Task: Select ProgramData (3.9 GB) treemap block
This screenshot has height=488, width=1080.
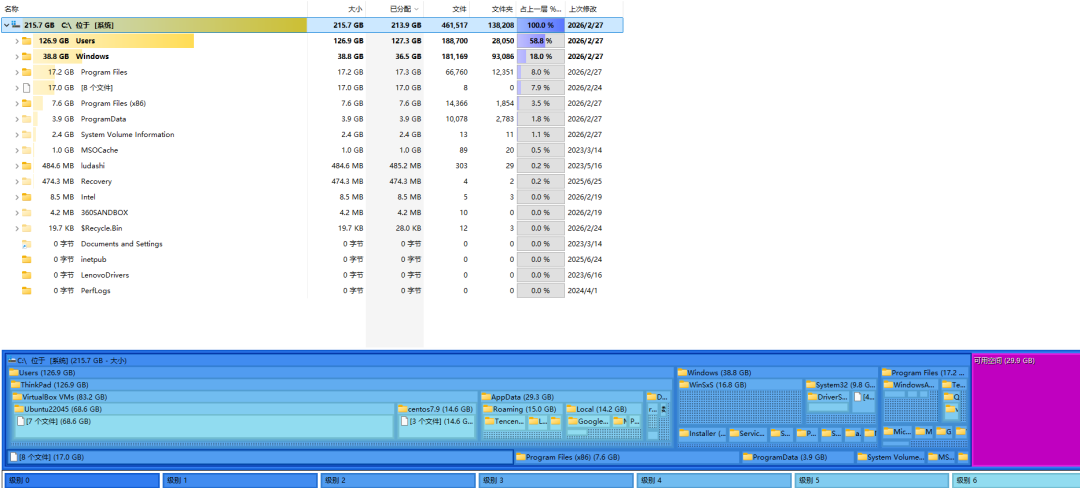Action: pos(798,457)
